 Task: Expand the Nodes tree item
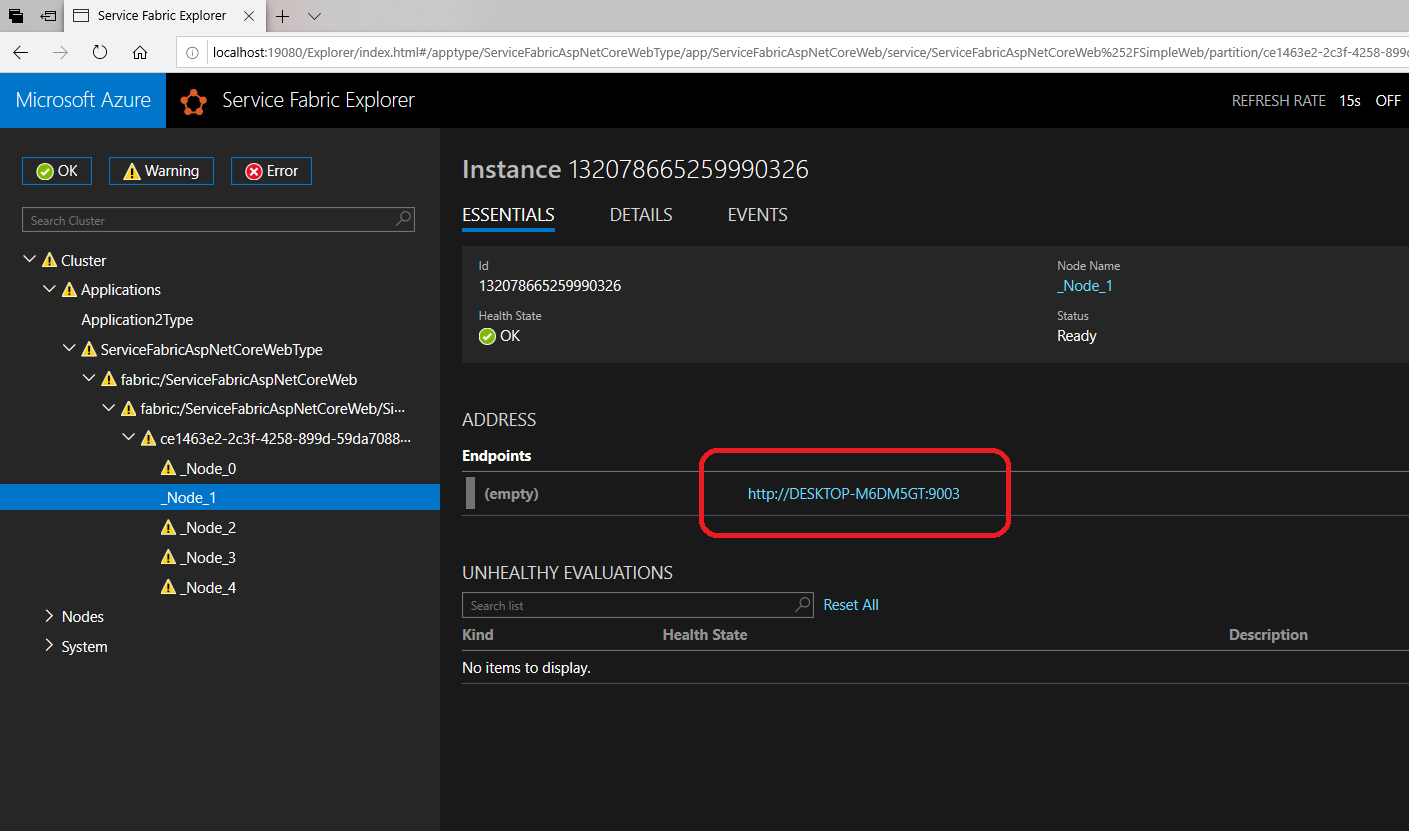[49, 616]
